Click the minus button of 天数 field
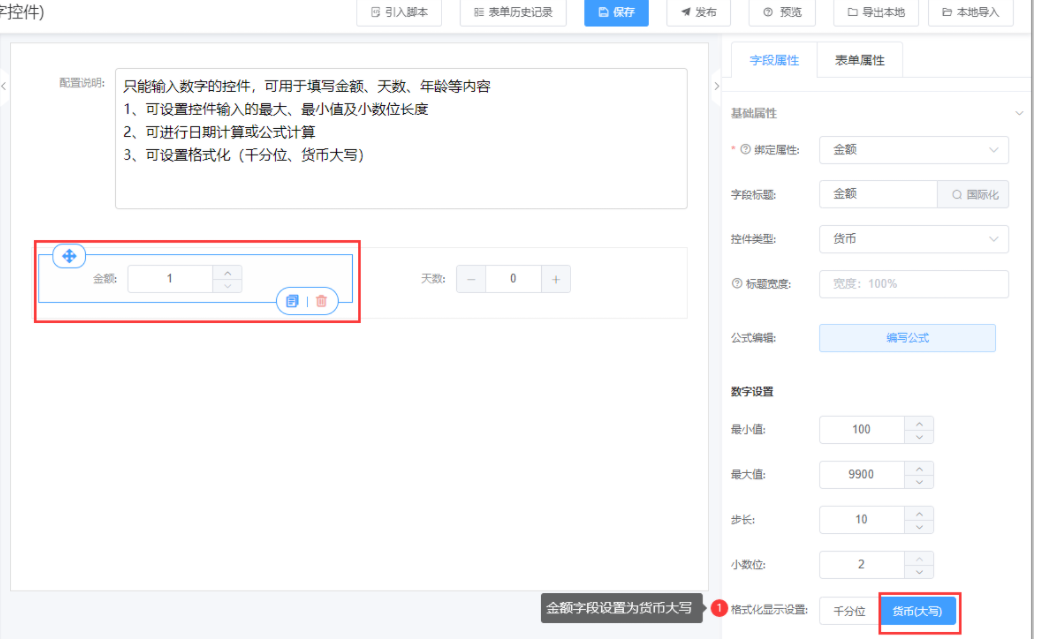1043x643 pixels. pyautogui.click(x=471, y=279)
